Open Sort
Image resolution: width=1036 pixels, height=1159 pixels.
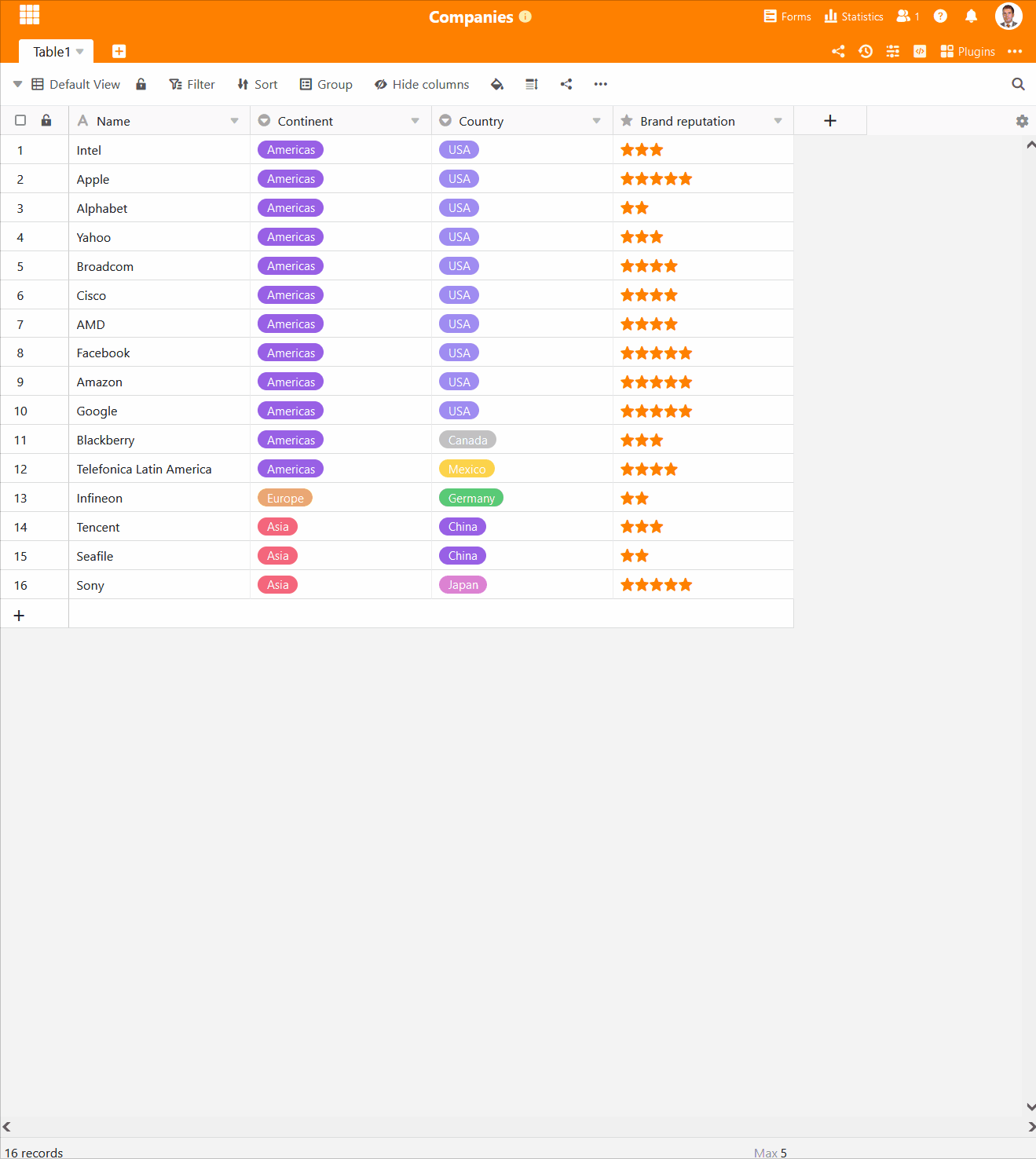click(257, 84)
